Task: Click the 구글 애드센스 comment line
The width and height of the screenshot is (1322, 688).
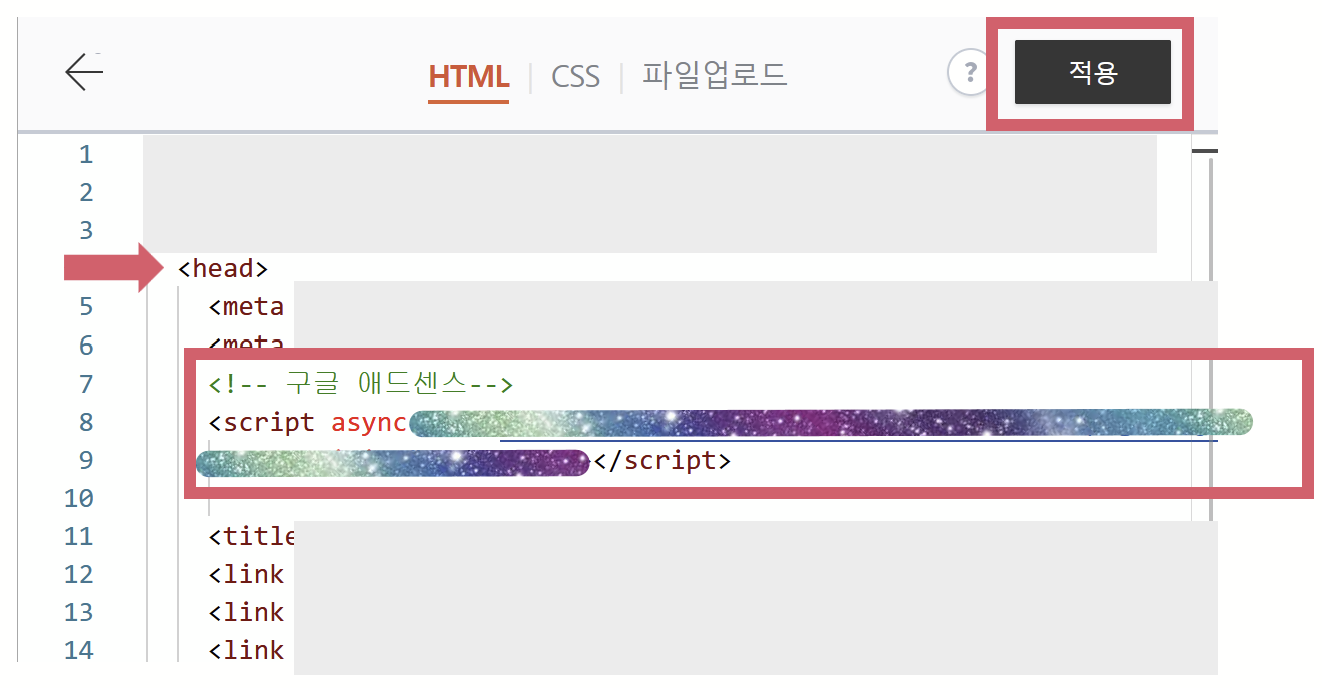Action: point(361,383)
